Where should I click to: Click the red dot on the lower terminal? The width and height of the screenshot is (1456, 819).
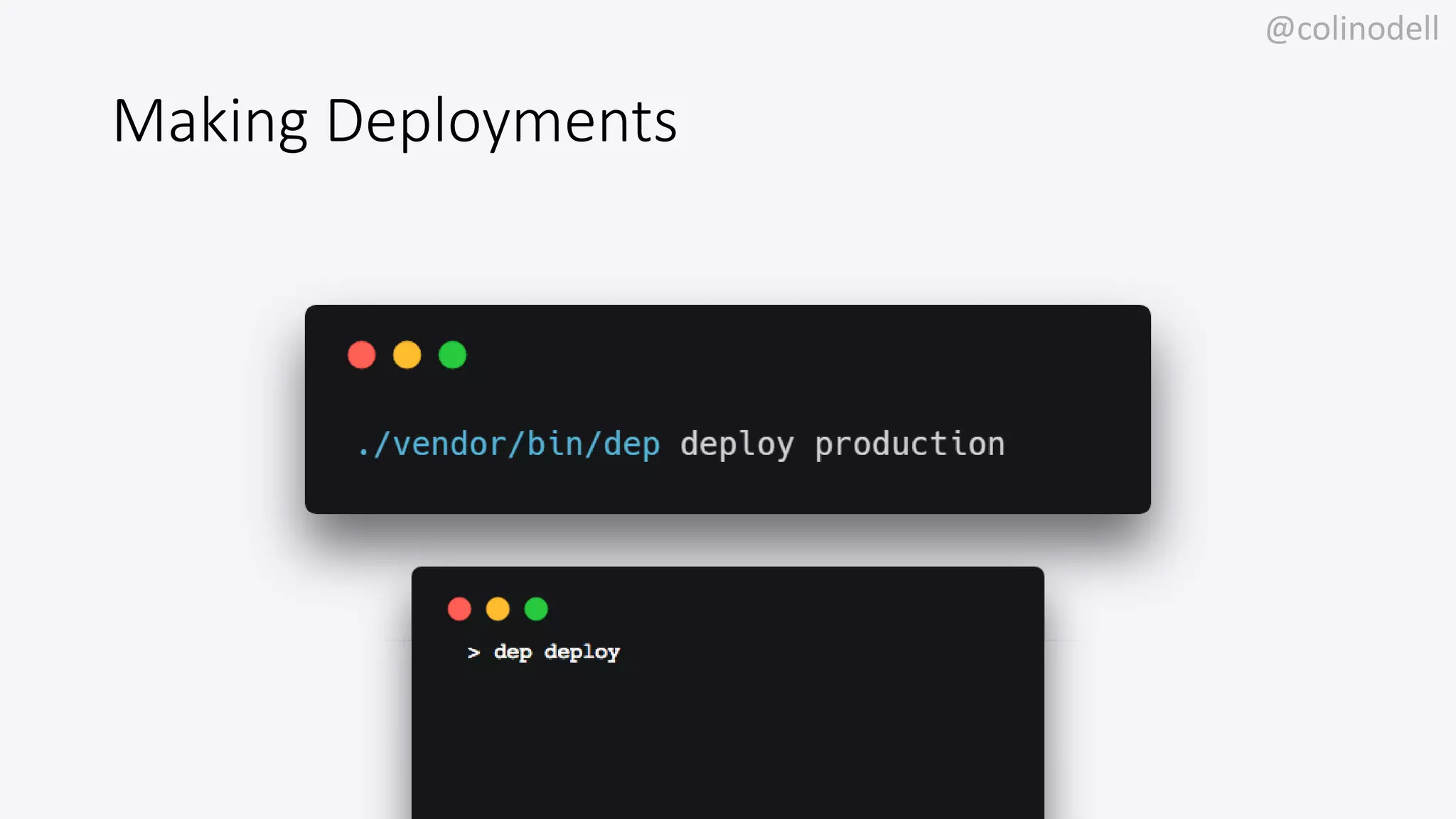459,609
